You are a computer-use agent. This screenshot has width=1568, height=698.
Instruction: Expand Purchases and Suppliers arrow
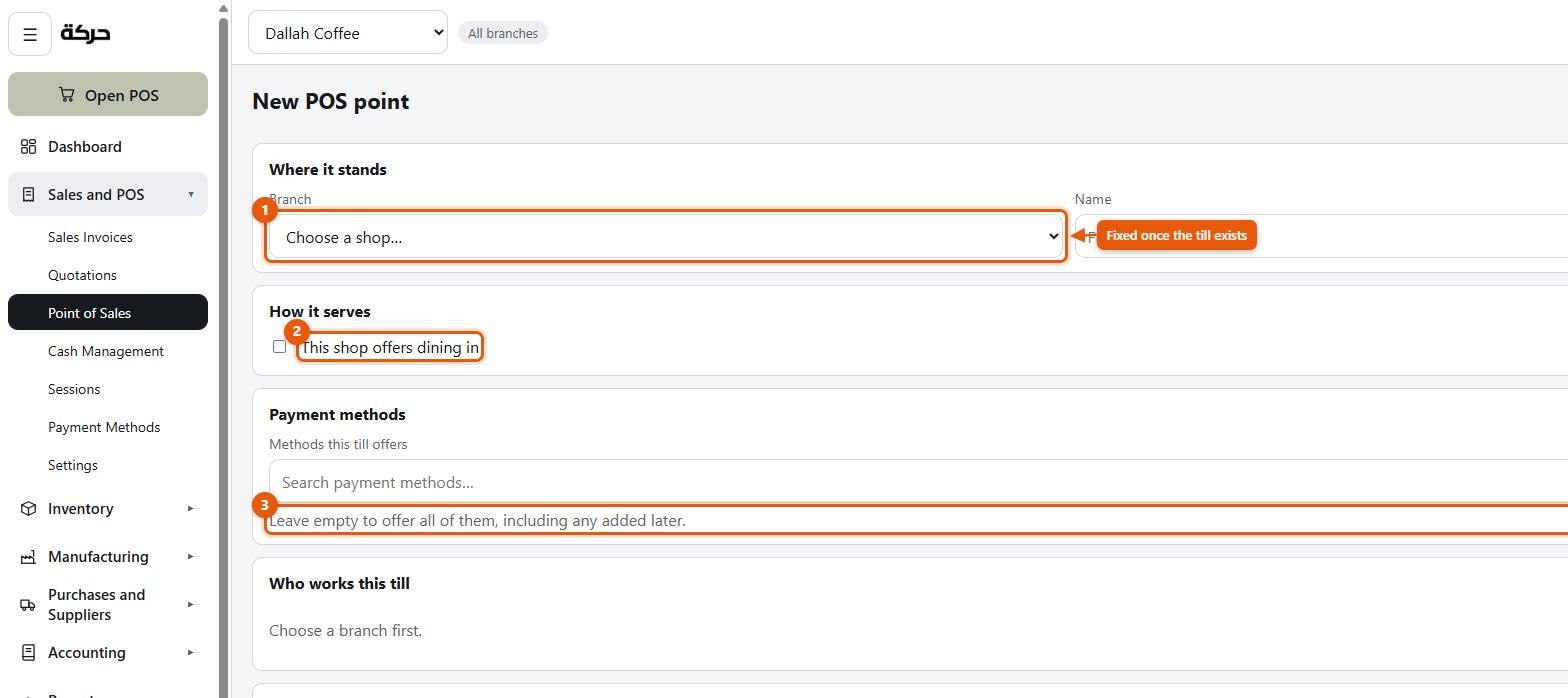click(x=190, y=604)
